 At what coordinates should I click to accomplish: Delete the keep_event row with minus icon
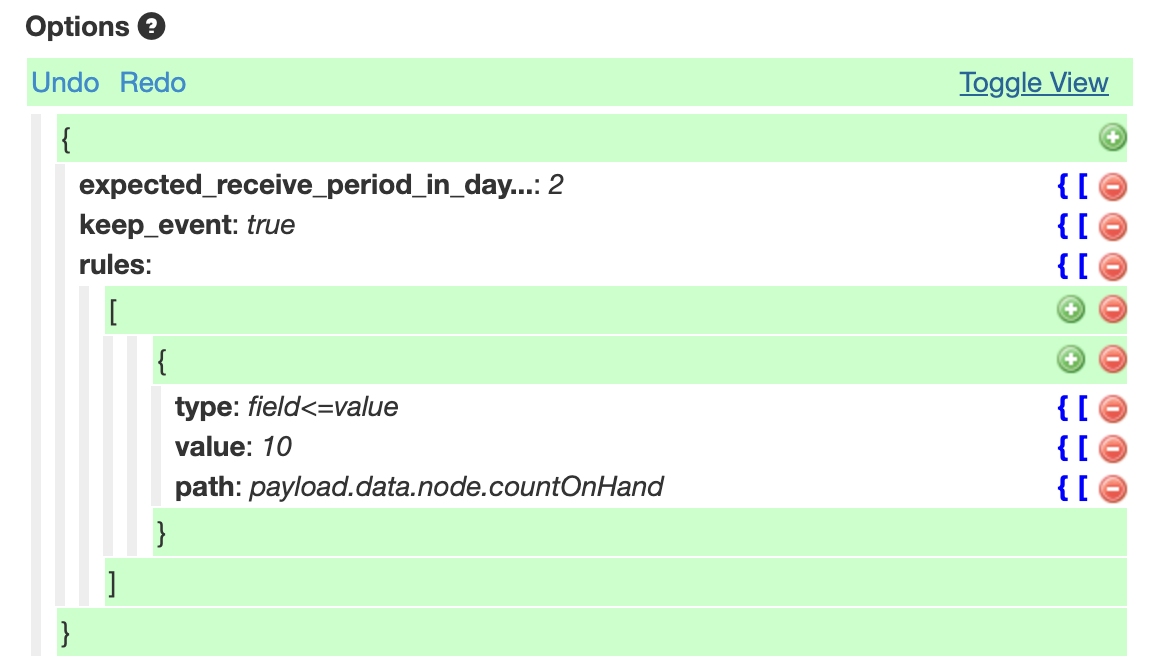click(x=1113, y=226)
